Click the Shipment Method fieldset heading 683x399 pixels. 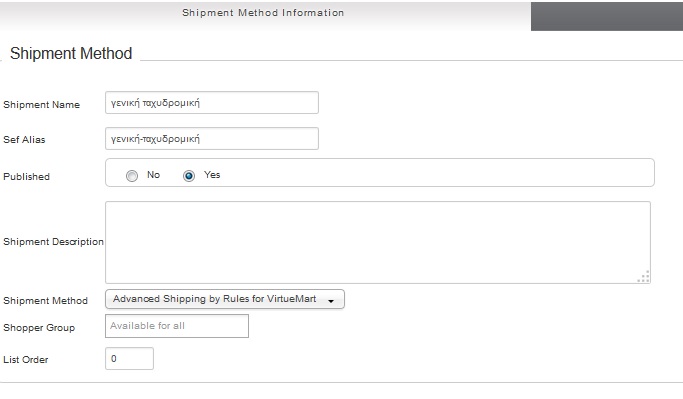71,54
